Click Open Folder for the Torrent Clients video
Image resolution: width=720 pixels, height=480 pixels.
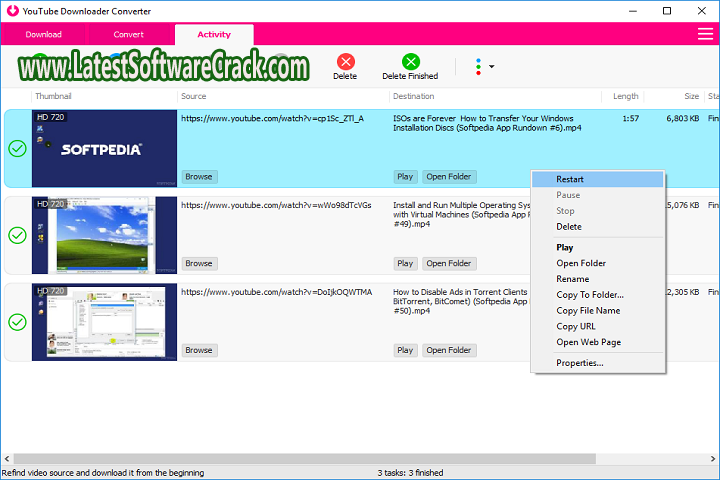click(449, 351)
